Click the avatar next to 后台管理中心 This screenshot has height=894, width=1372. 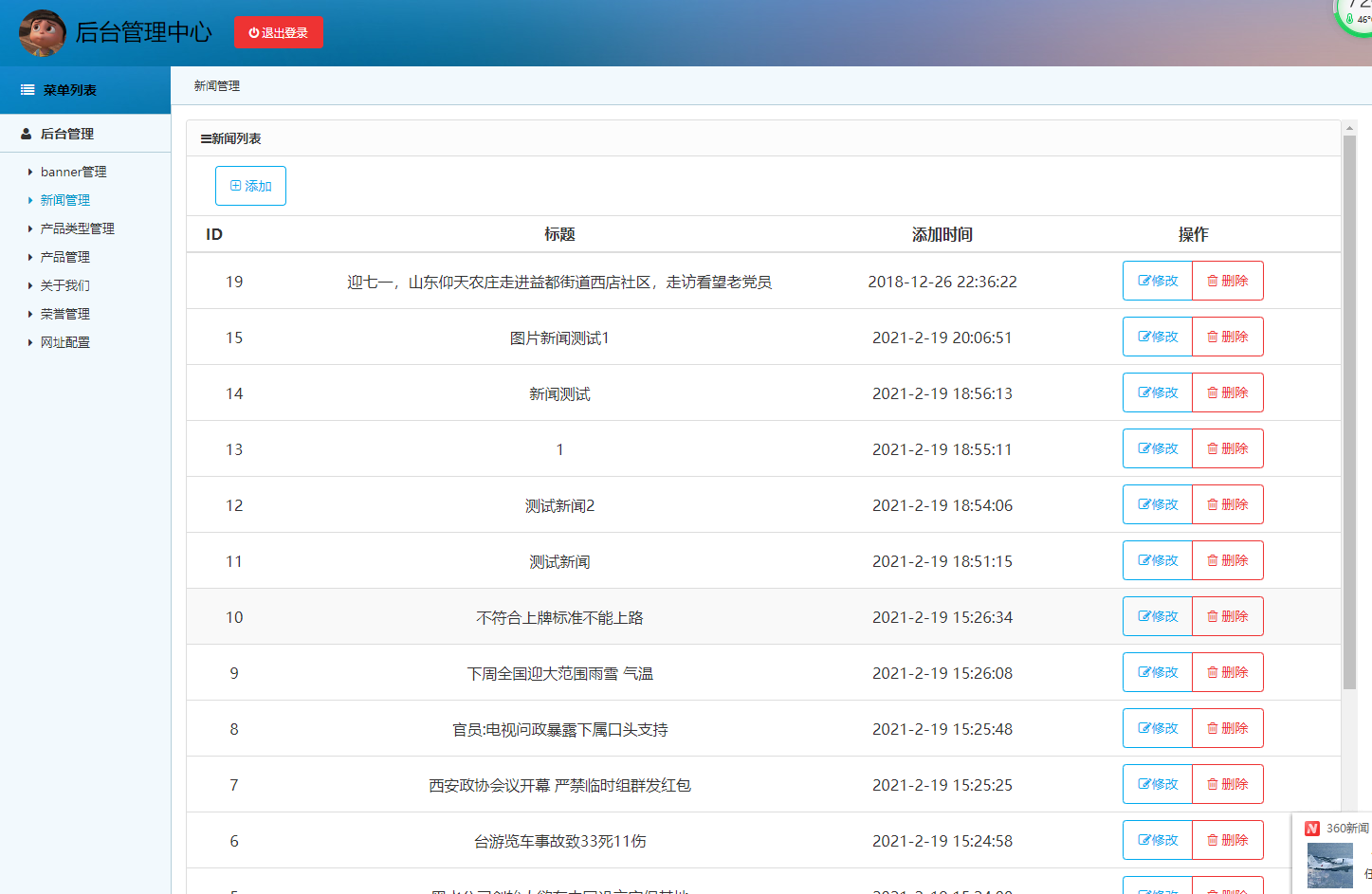(x=42, y=31)
